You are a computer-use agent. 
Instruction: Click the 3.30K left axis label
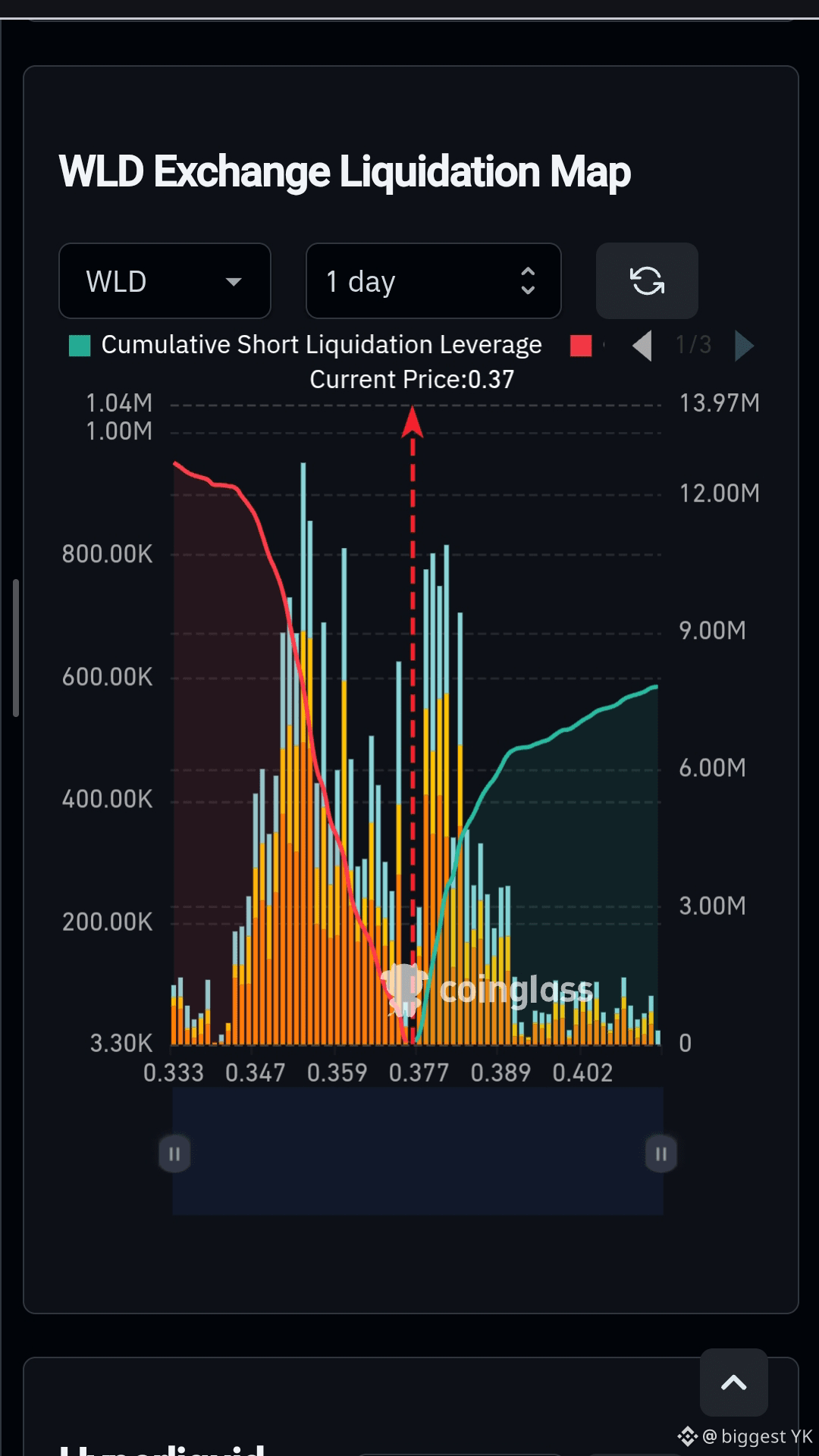coord(121,1044)
